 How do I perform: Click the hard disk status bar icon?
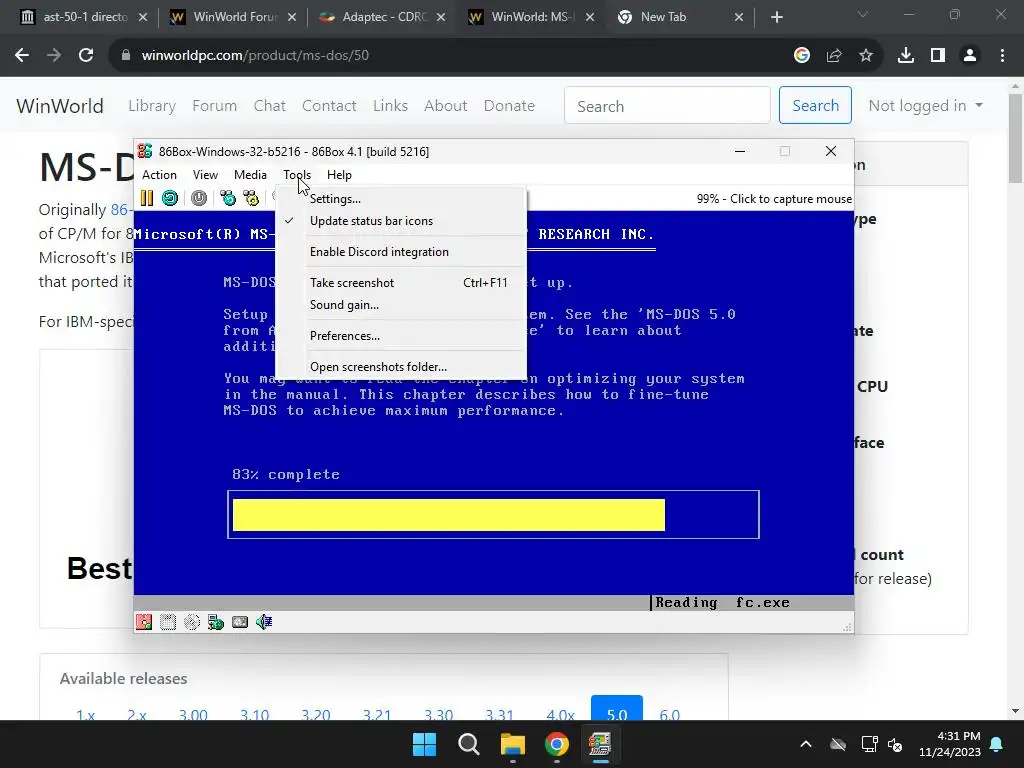click(240, 622)
